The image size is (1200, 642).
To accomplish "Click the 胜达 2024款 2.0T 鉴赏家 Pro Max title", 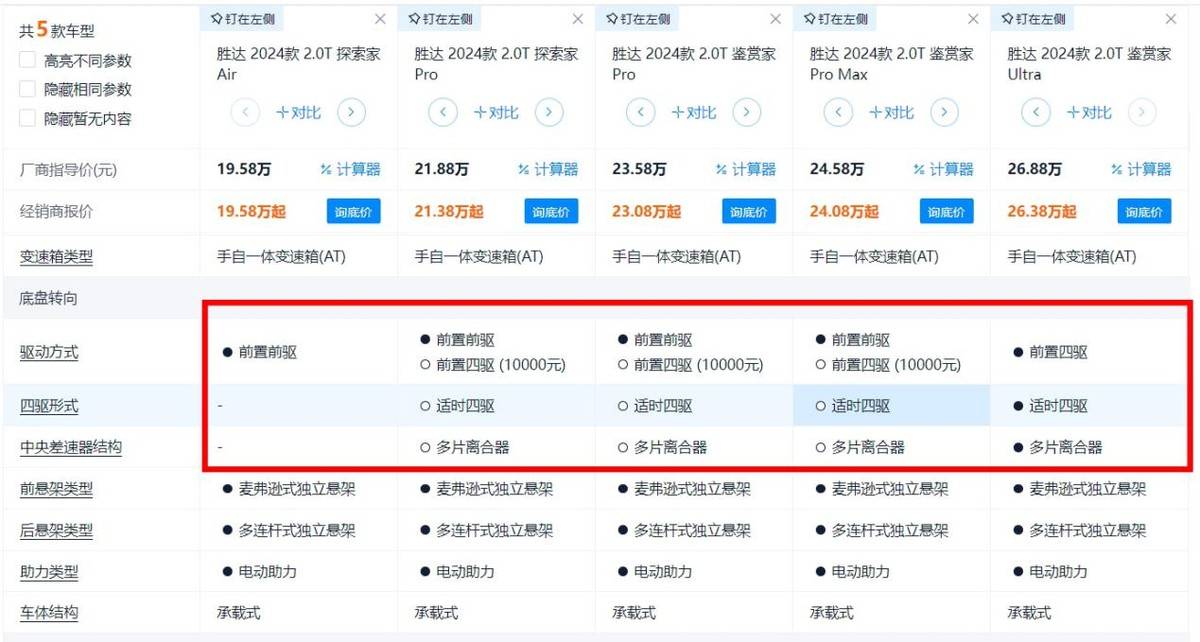I will click(x=892, y=64).
